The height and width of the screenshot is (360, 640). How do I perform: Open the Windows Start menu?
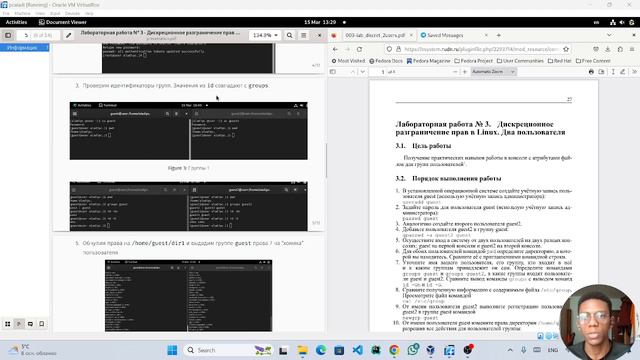pos(172,350)
